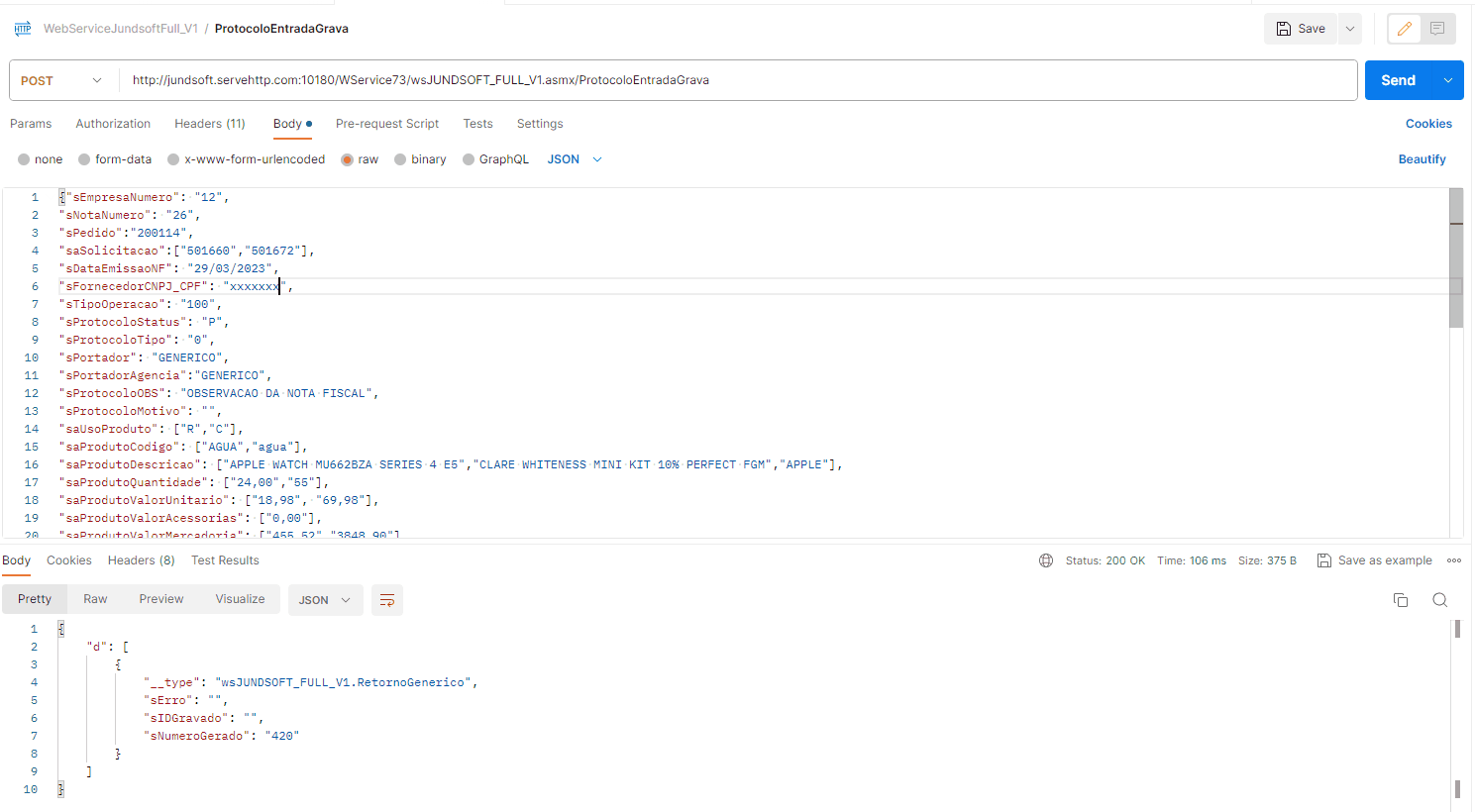Image resolution: width=1475 pixels, height=812 pixels.
Task: Click the blue Send button
Action: [x=1398, y=80]
